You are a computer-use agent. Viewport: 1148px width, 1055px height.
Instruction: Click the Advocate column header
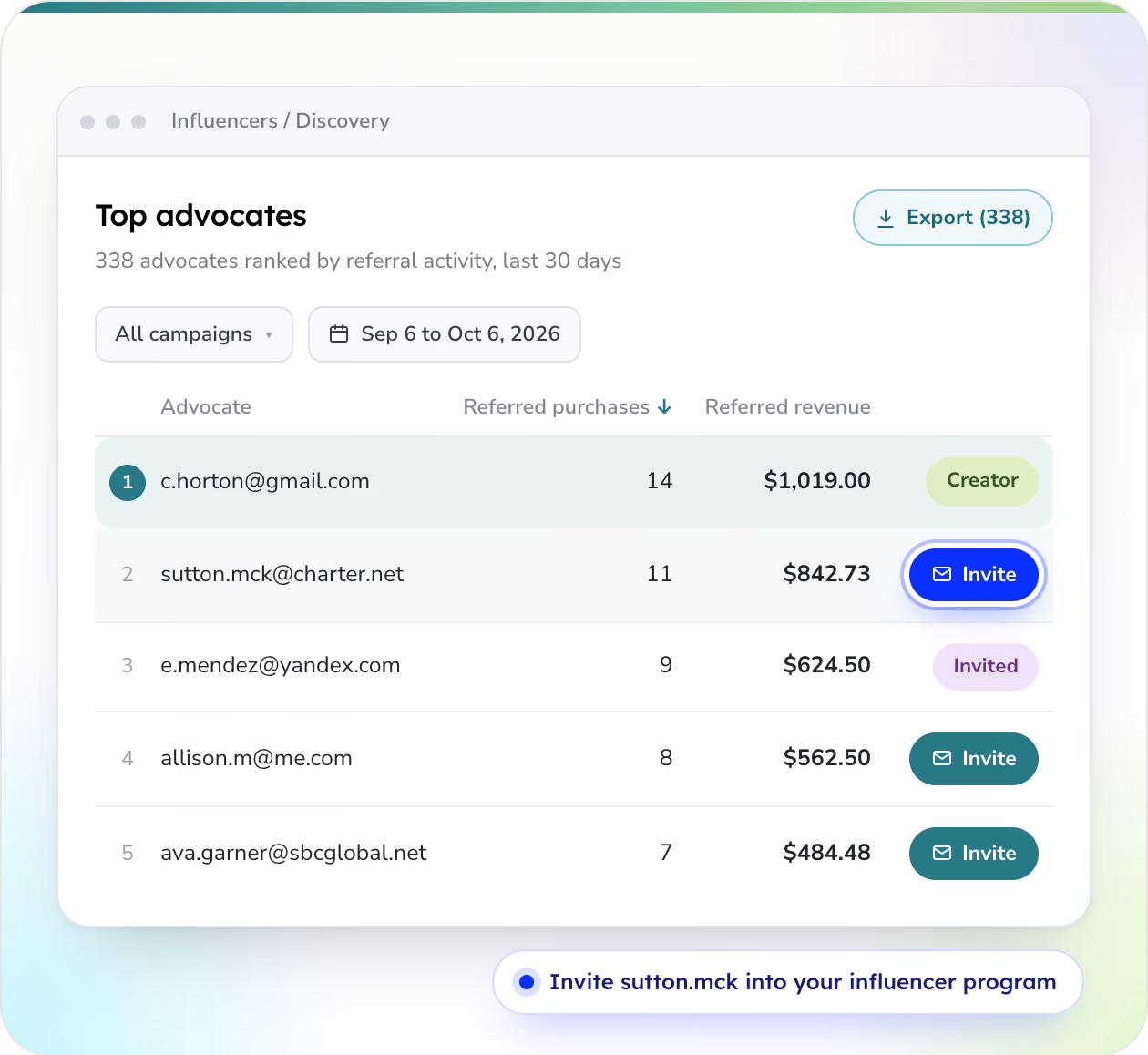click(x=206, y=406)
